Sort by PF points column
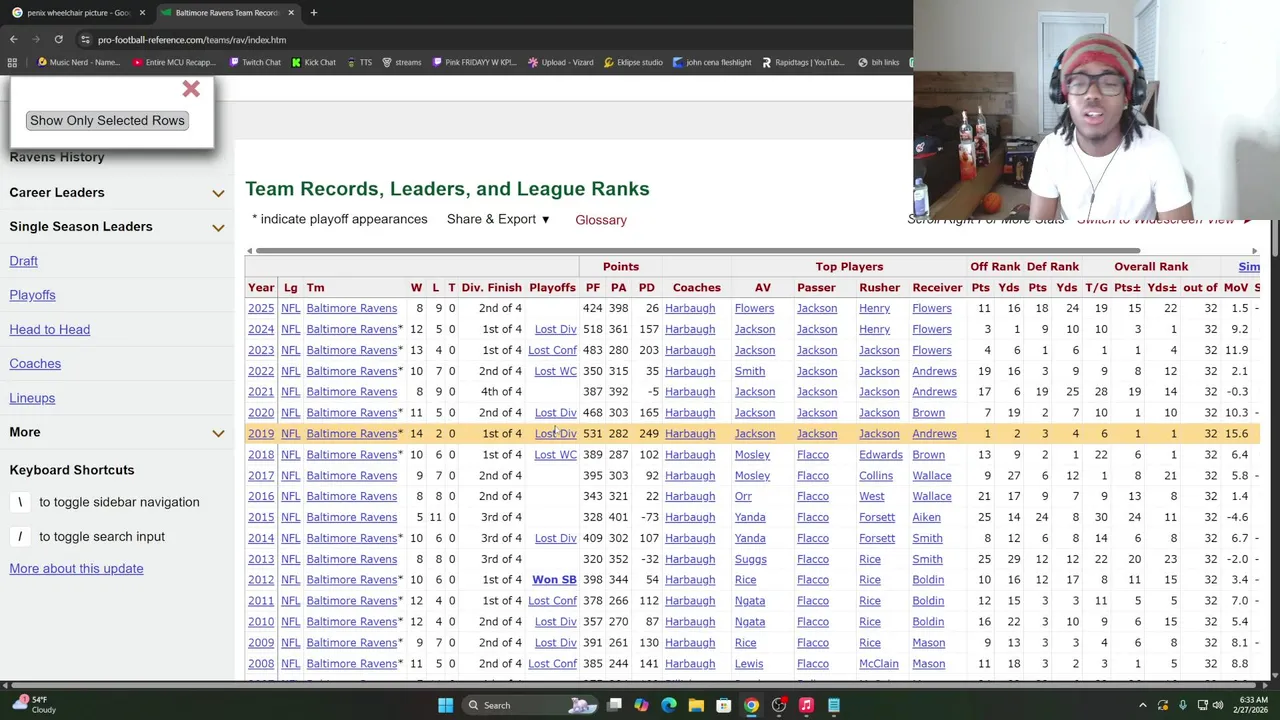1280x720 pixels. coord(593,288)
